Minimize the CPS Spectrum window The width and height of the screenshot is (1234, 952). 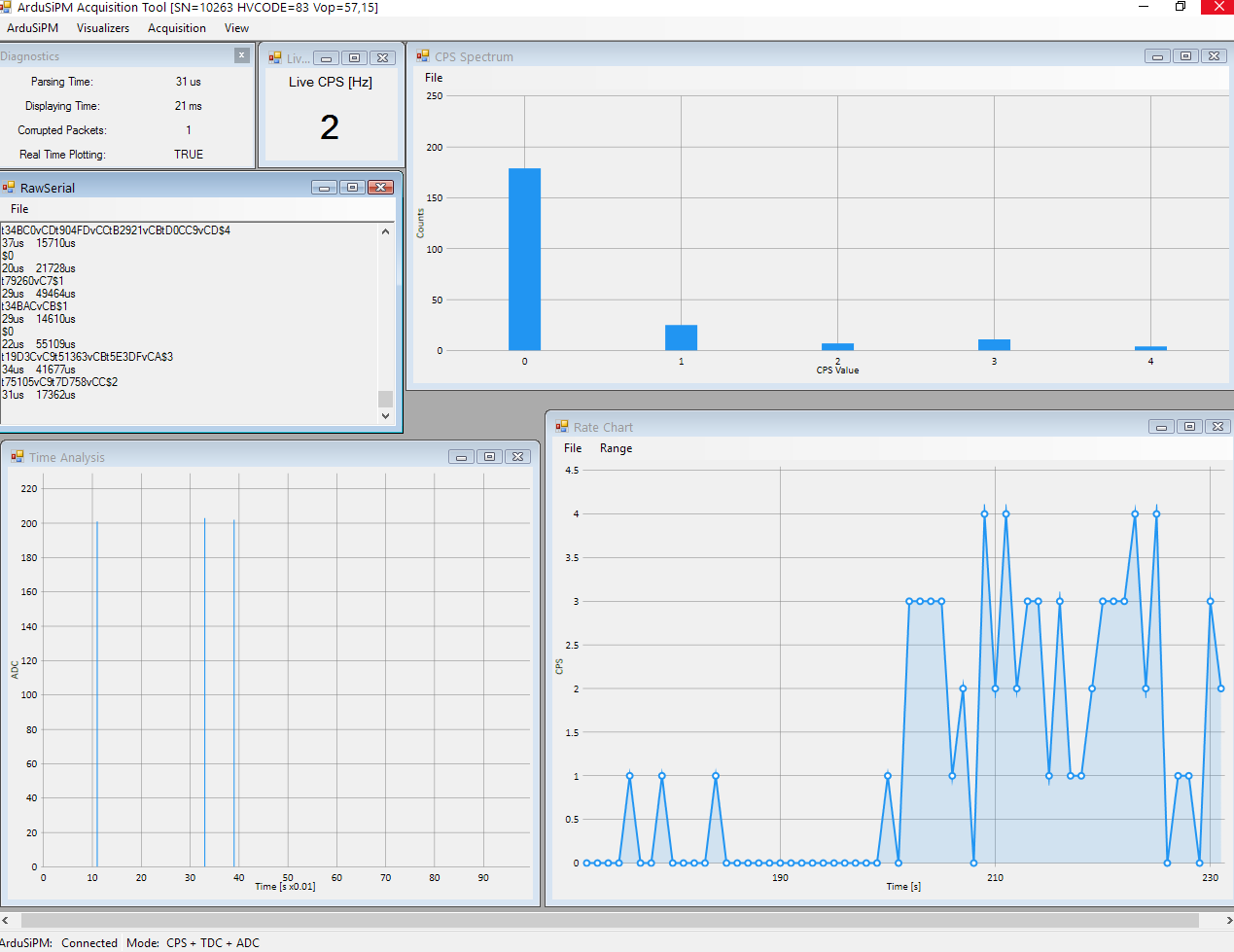point(1157,56)
